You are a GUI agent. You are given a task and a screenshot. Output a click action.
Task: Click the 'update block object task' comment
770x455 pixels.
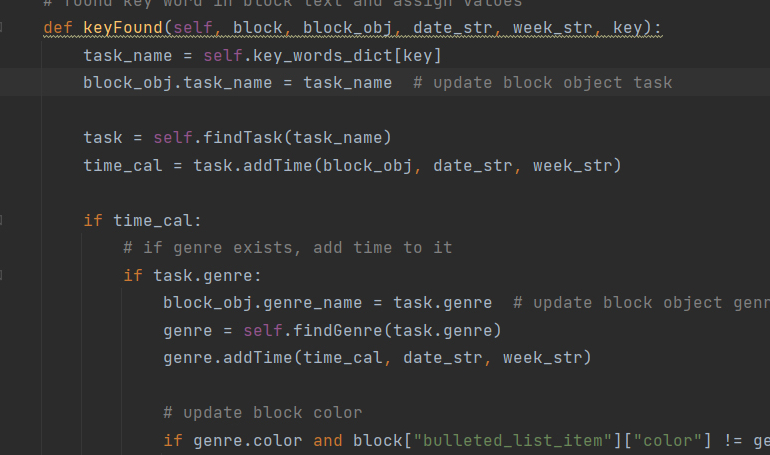[542, 82]
